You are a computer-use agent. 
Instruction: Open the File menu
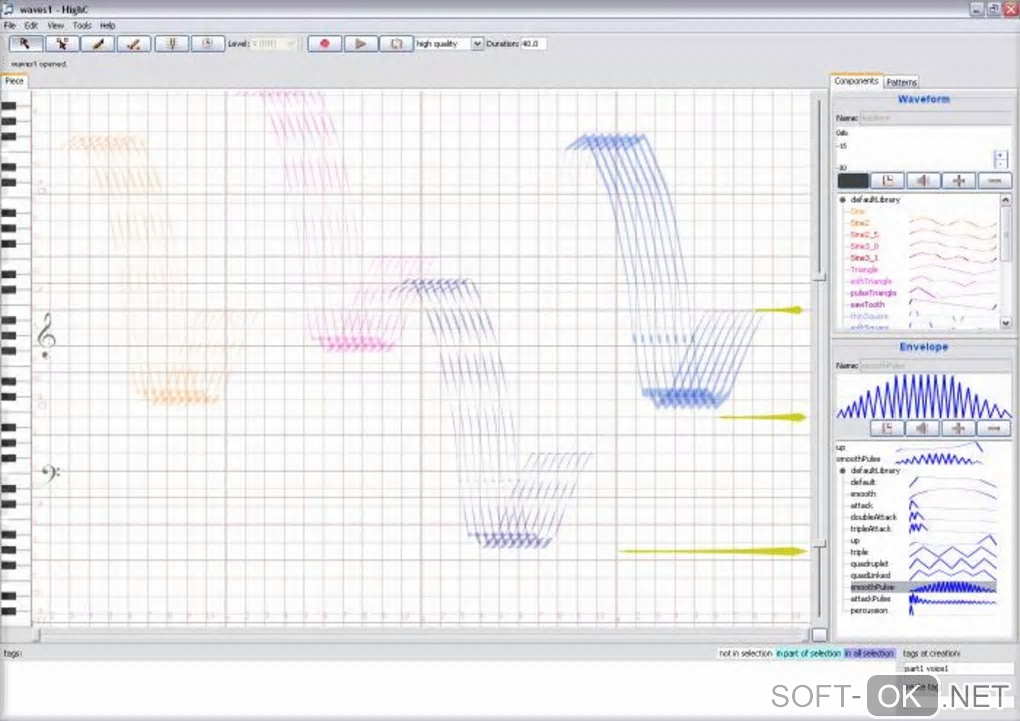[10, 25]
